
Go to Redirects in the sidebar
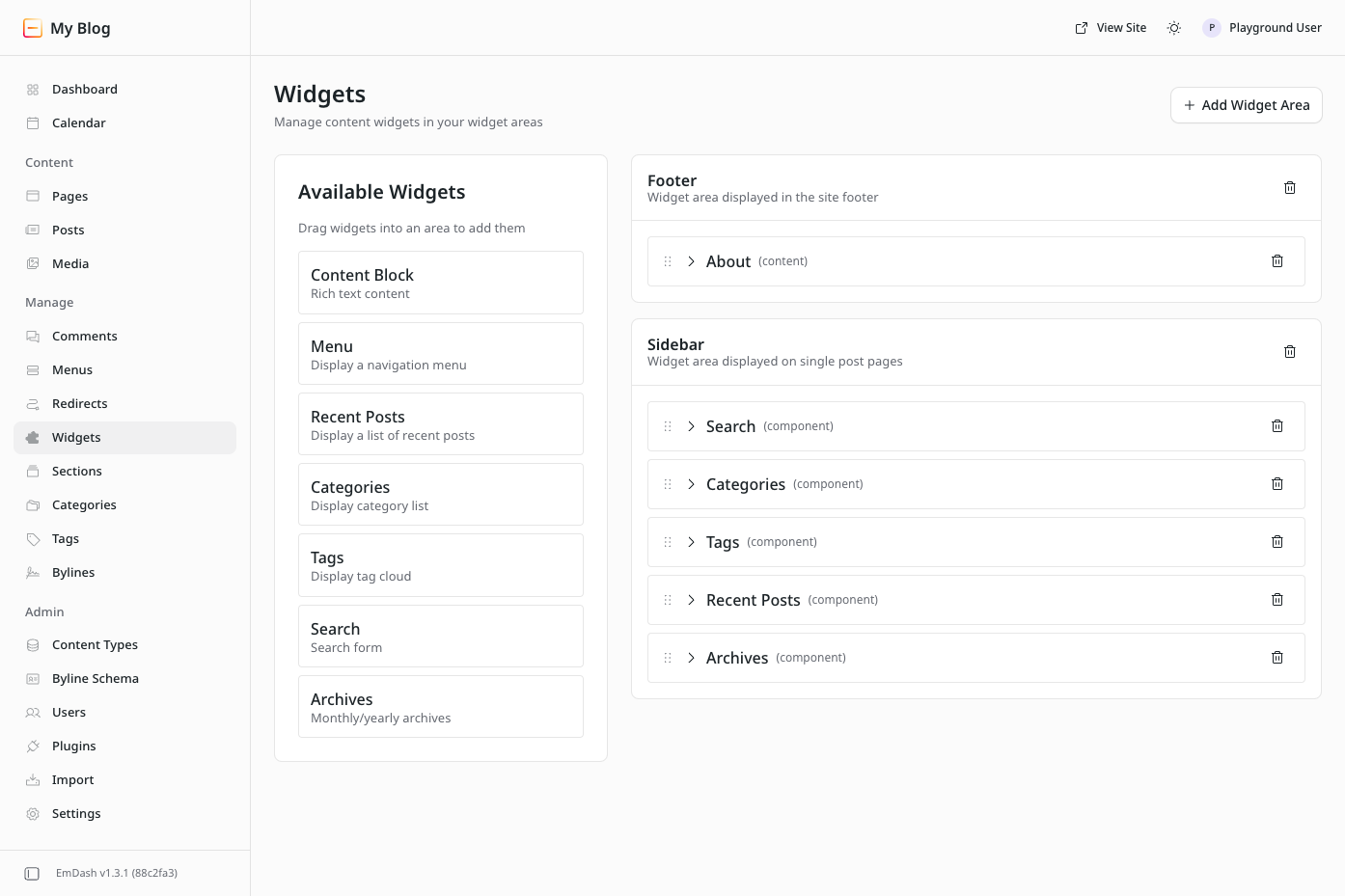[124, 404]
